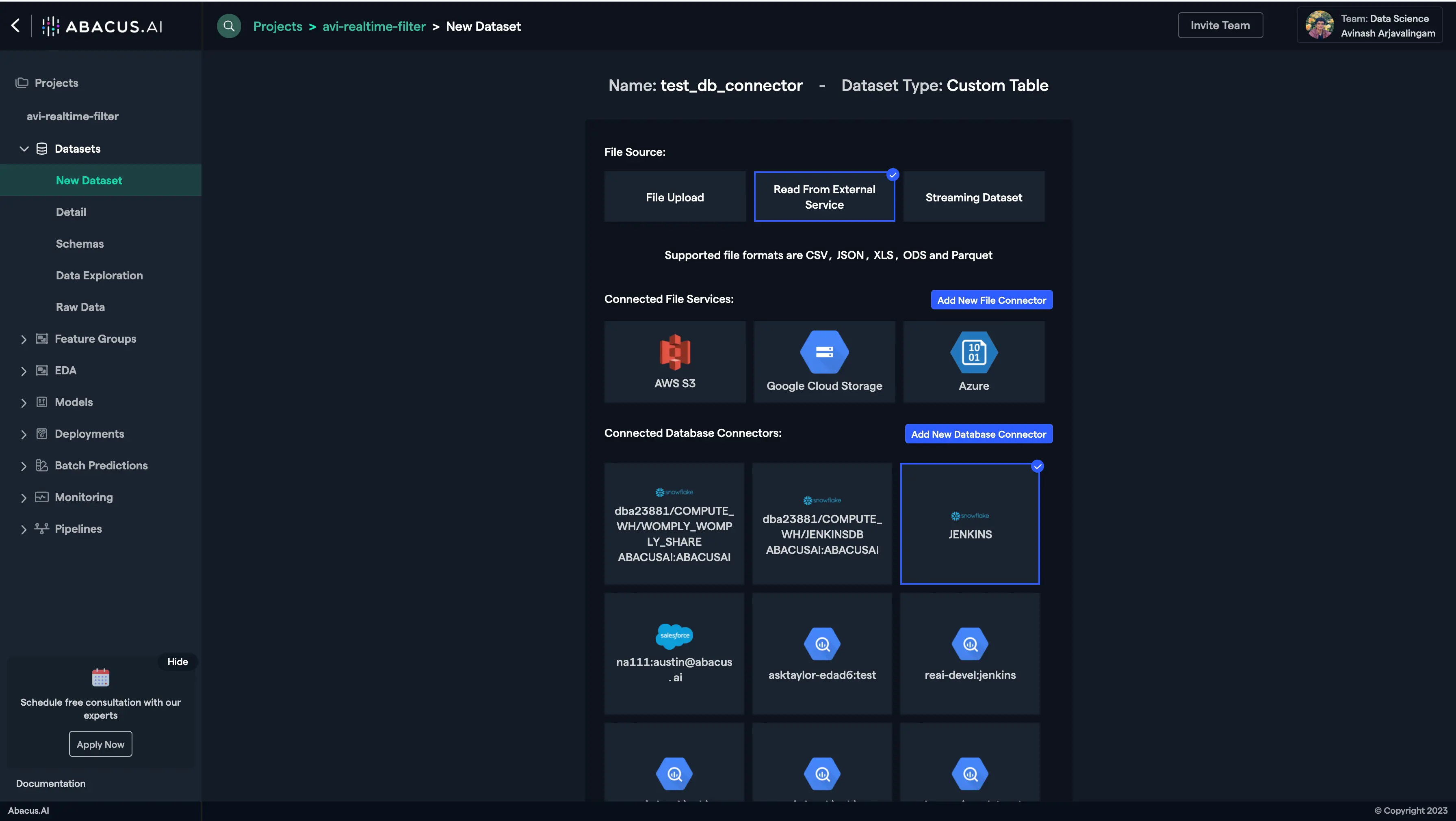Click the Abacus.AI footer link
Image resolution: width=1456 pixels, height=821 pixels.
click(28, 810)
